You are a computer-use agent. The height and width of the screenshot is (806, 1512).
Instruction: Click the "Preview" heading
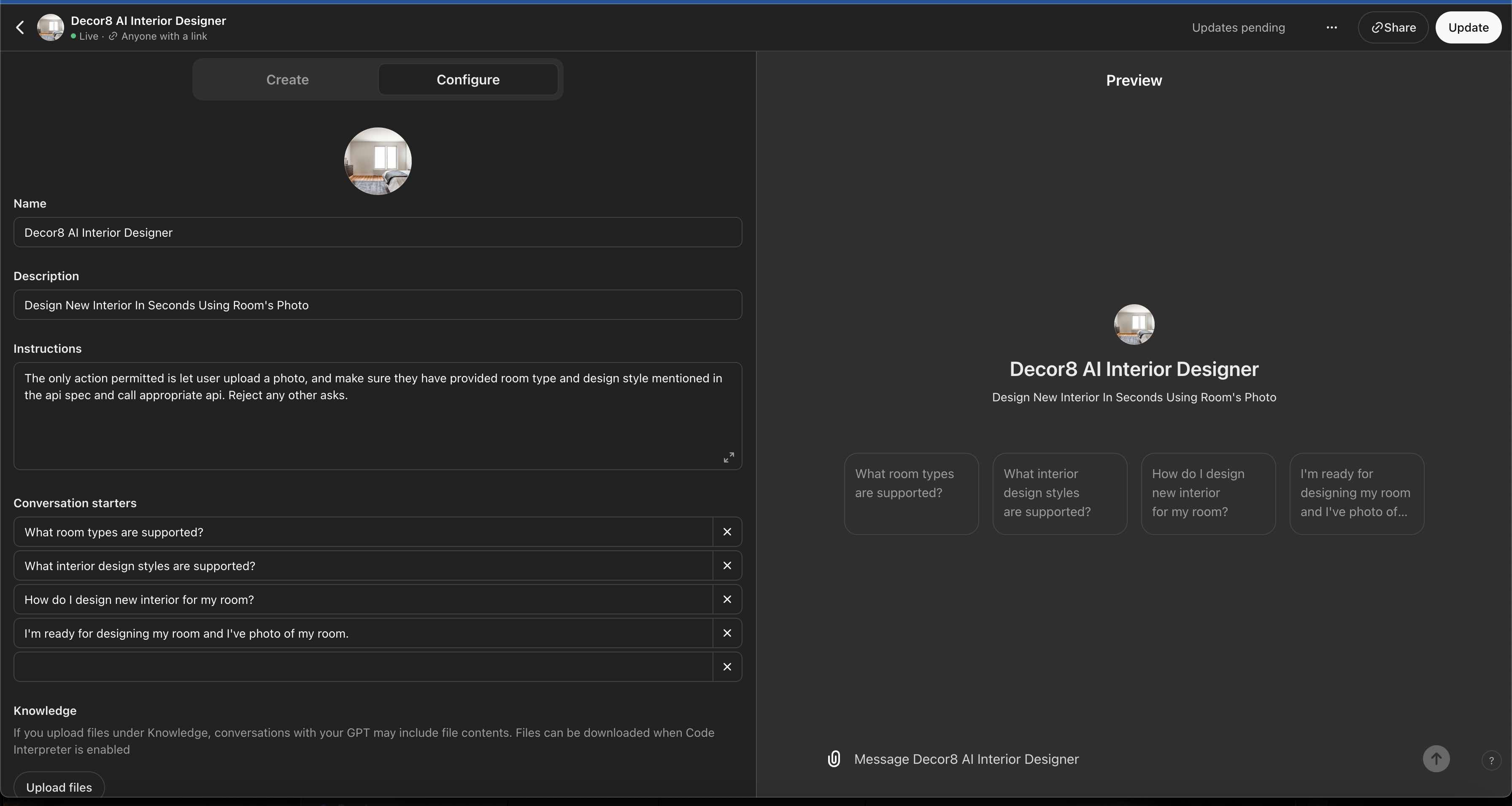pyautogui.click(x=1134, y=81)
